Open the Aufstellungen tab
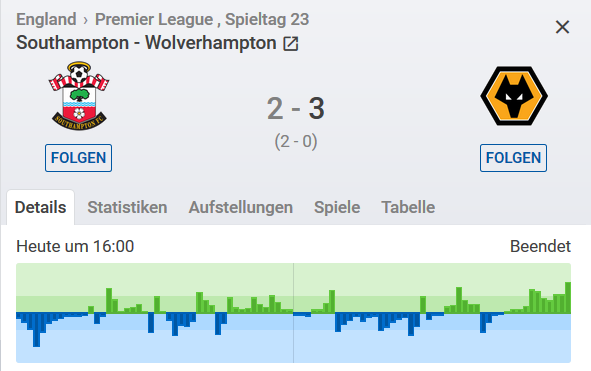Viewport: 591px width, 371px height. click(x=240, y=207)
